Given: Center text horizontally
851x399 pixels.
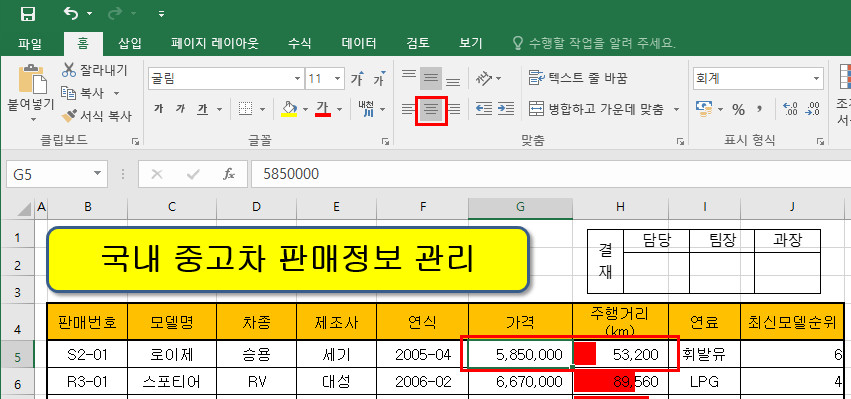Looking at the screenshot, I should coord(431,110).
